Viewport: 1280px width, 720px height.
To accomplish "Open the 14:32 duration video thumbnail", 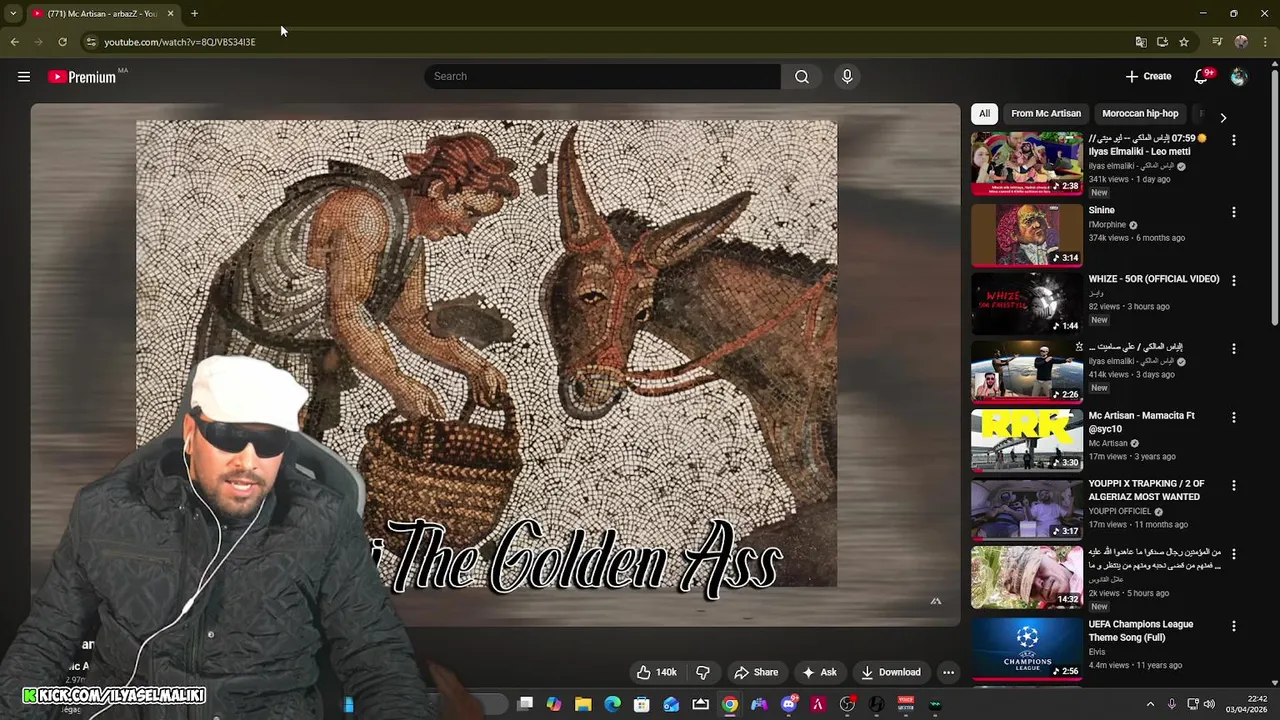I will pyautogui.click(x=1027, y=577).
